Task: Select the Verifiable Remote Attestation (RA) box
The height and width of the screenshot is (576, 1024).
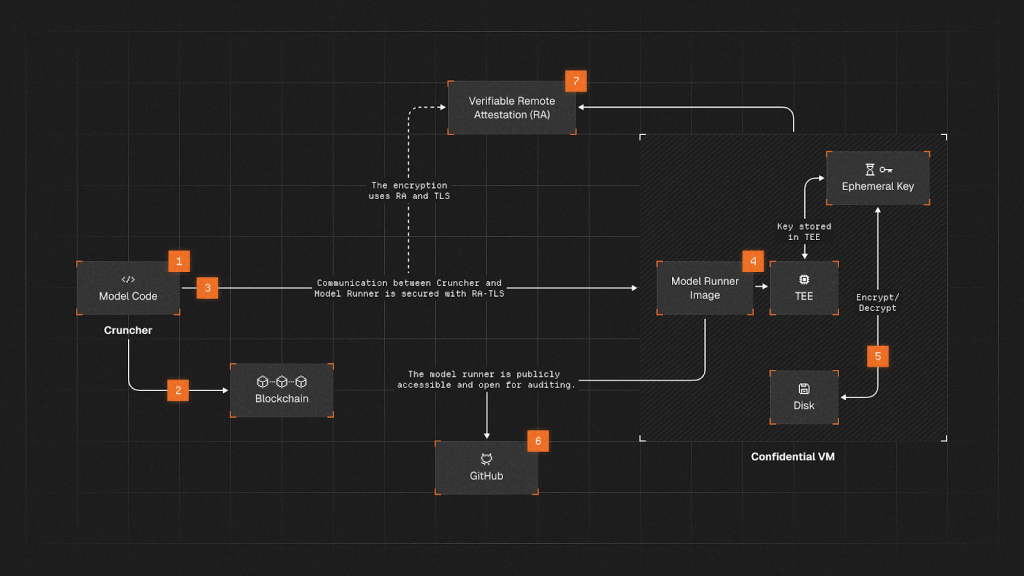Action: [512, 108]
